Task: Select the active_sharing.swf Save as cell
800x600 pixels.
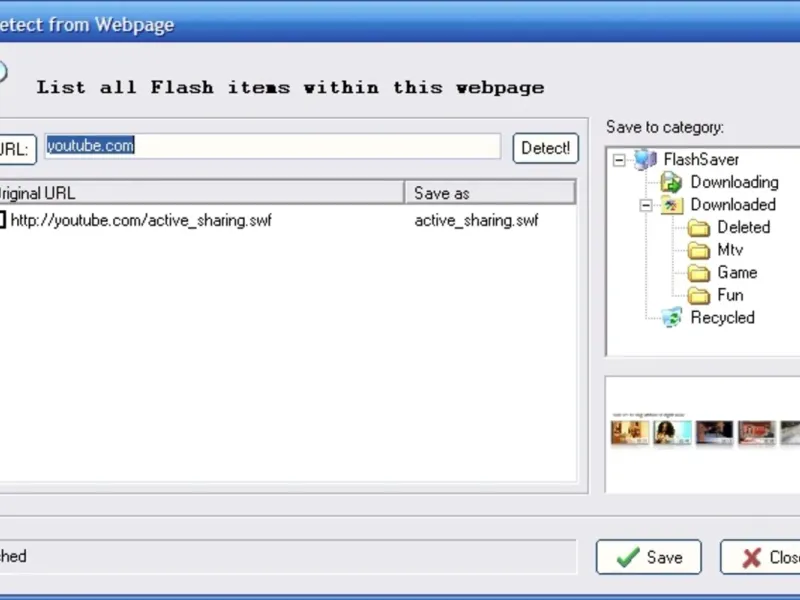Action: (476, 220)
